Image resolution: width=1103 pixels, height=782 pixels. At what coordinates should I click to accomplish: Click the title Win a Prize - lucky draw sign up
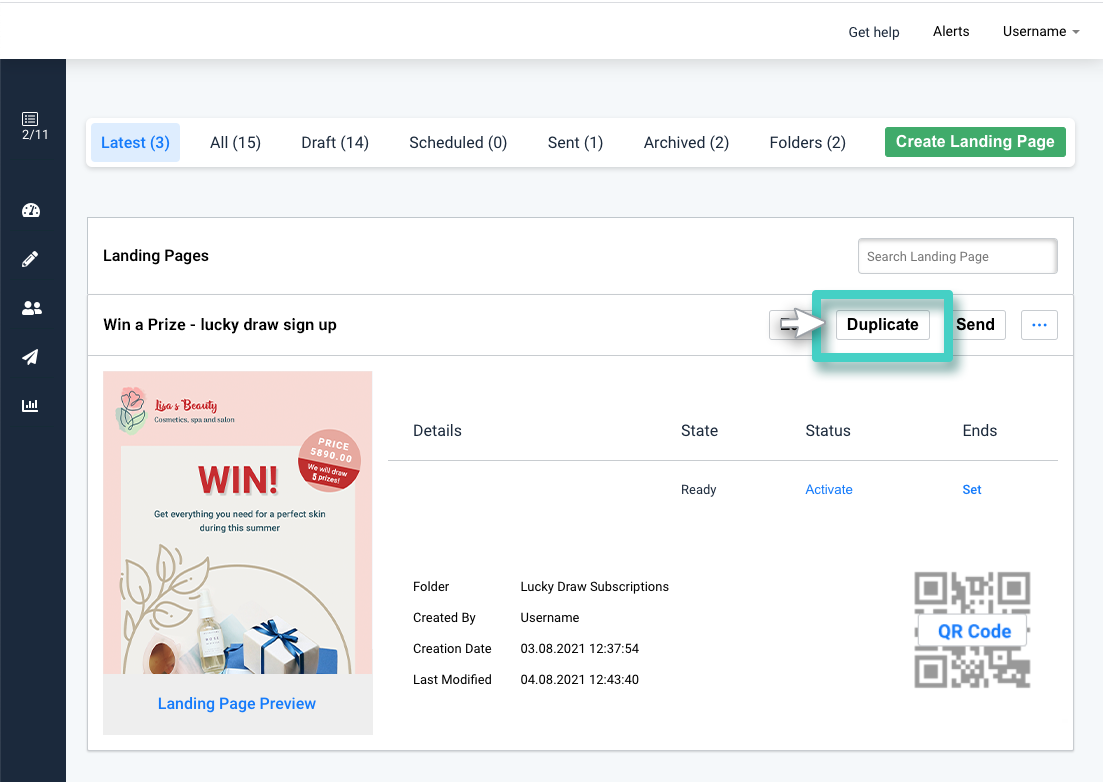click(219, 325)
